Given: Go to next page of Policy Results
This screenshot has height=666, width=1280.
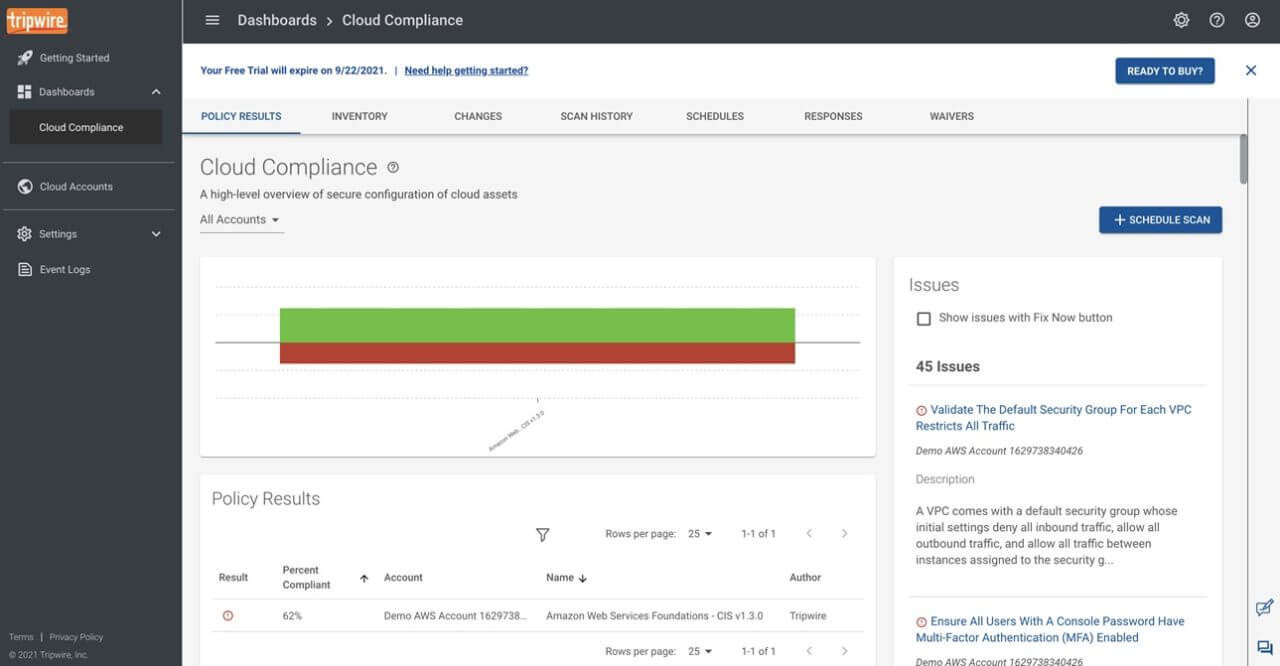Looking at the screenshot, I should 844,534.
